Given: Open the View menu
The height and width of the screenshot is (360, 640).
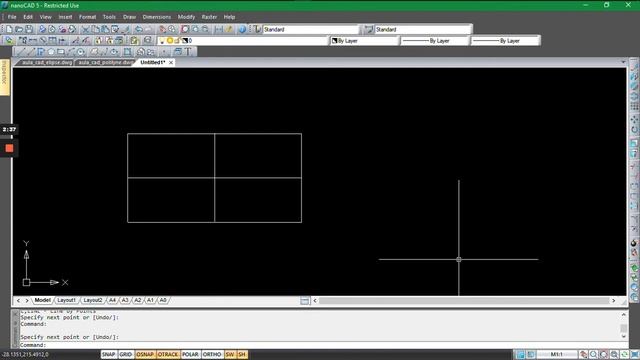Looking at the screenshot, I should tap(46, 17).
